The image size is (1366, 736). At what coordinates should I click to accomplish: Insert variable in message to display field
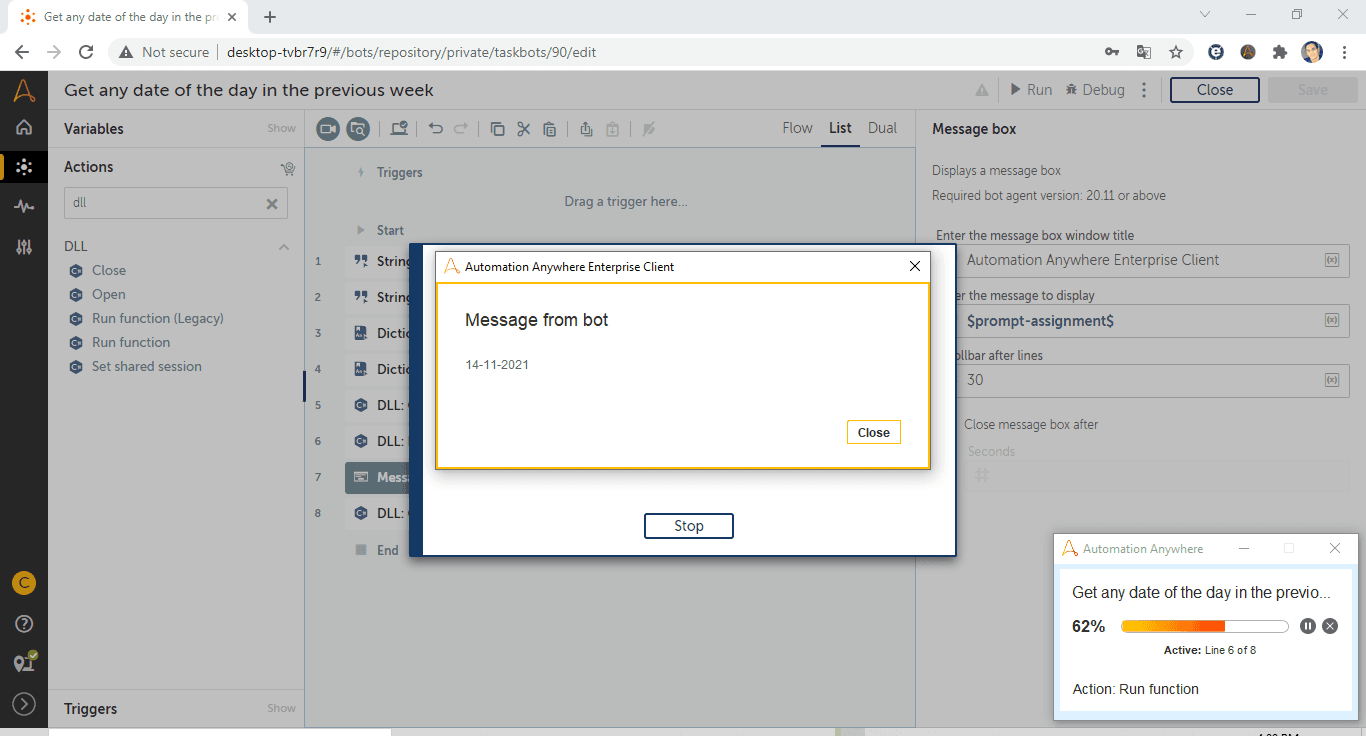(1331, 321)
